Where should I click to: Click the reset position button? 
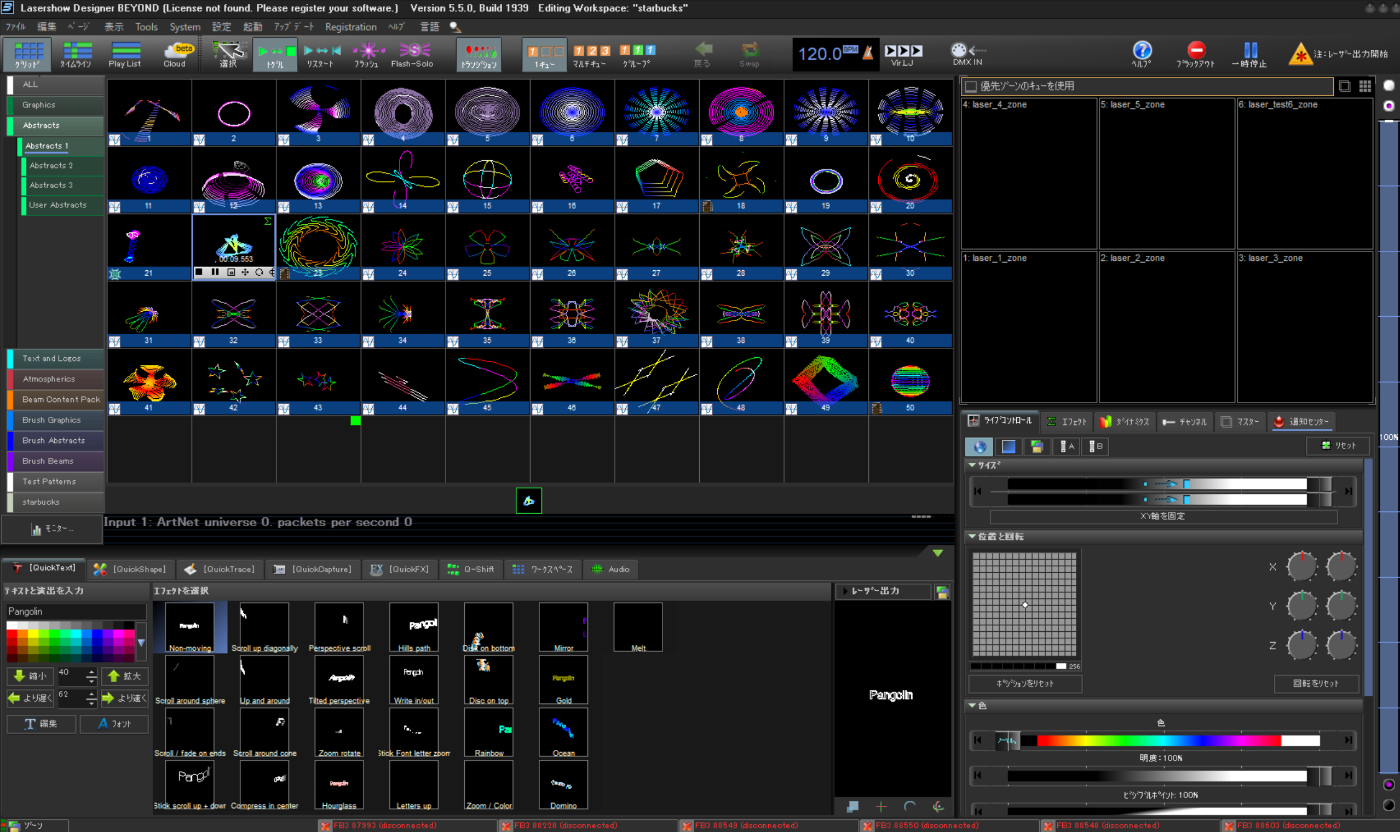coord(1025,685)
